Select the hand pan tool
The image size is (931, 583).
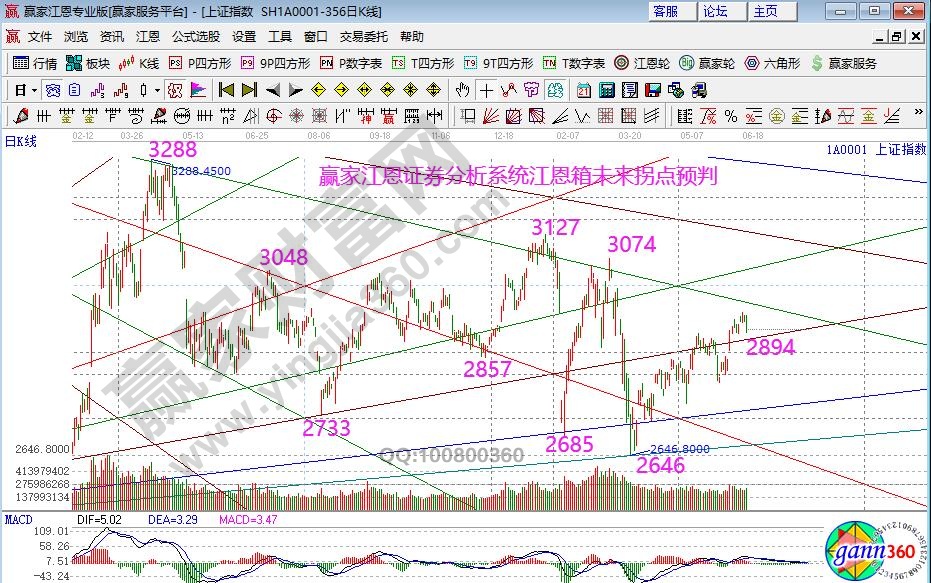pos(465,89)
